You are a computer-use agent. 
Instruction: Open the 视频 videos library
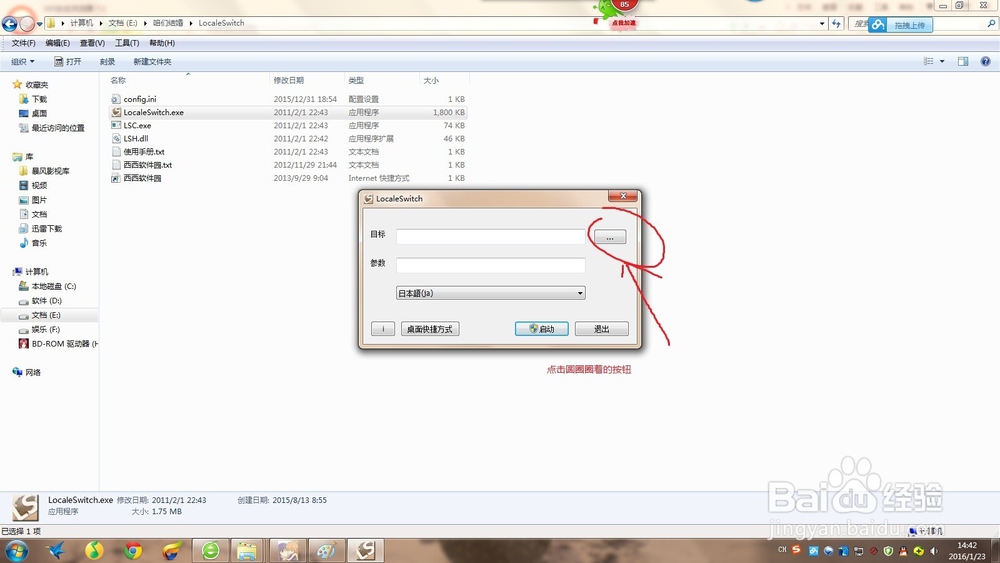(39, 186)
